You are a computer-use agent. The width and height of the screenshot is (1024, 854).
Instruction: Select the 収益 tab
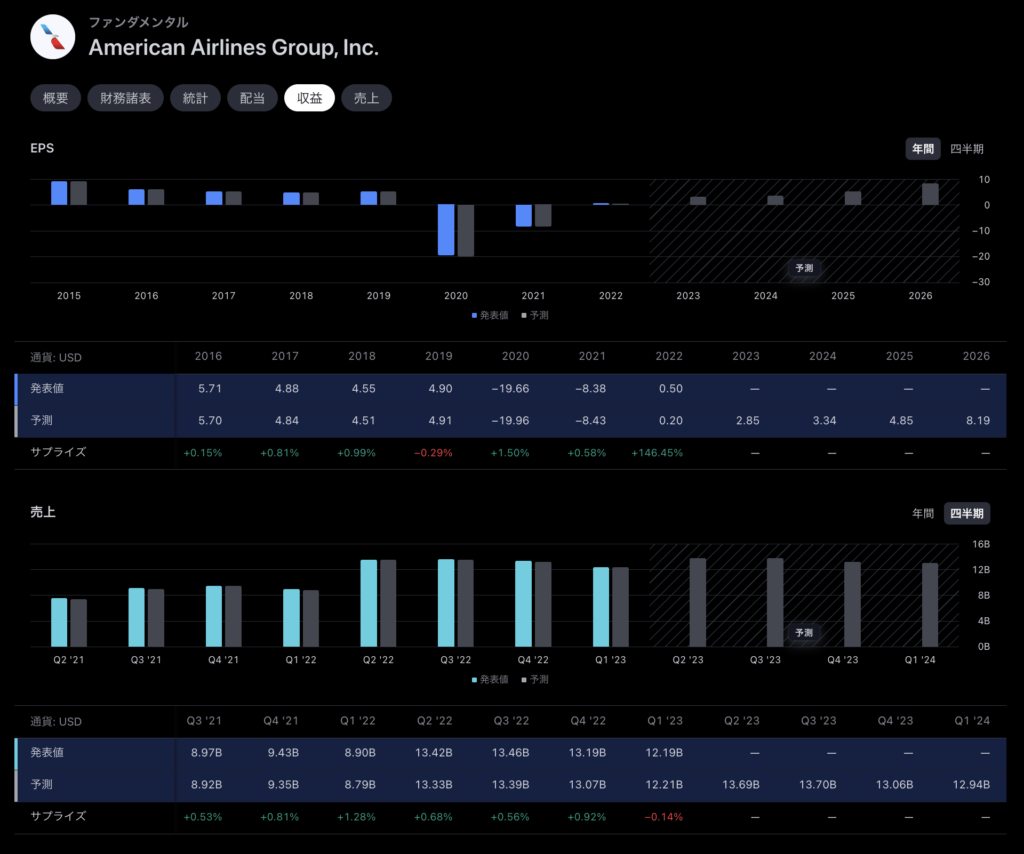click(310, 98)
